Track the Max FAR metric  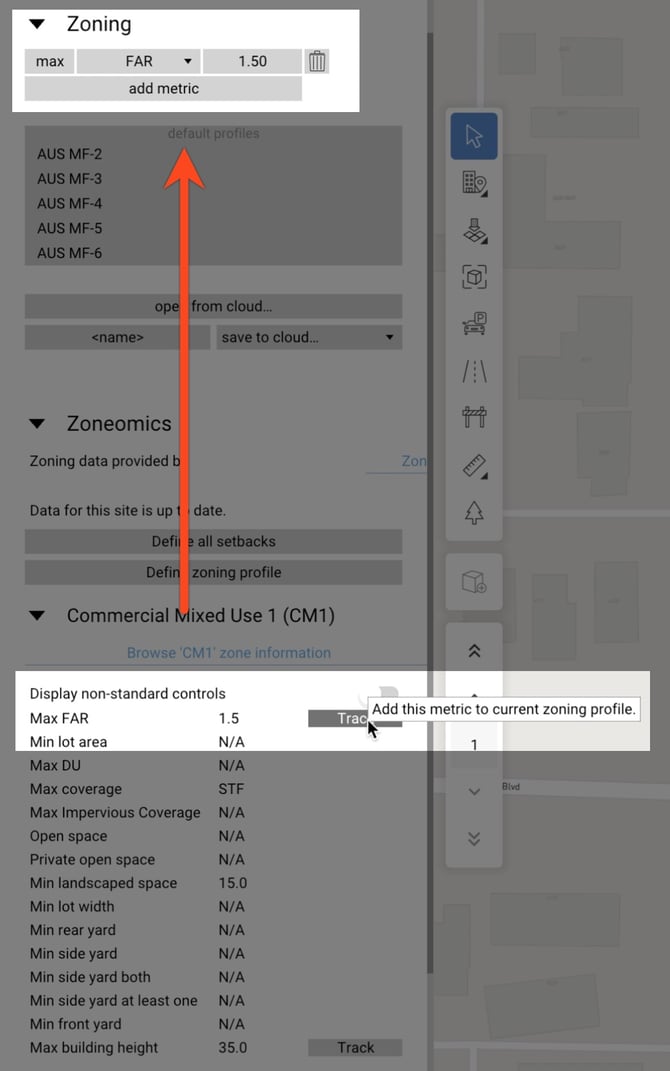click(x=355, y=718)
